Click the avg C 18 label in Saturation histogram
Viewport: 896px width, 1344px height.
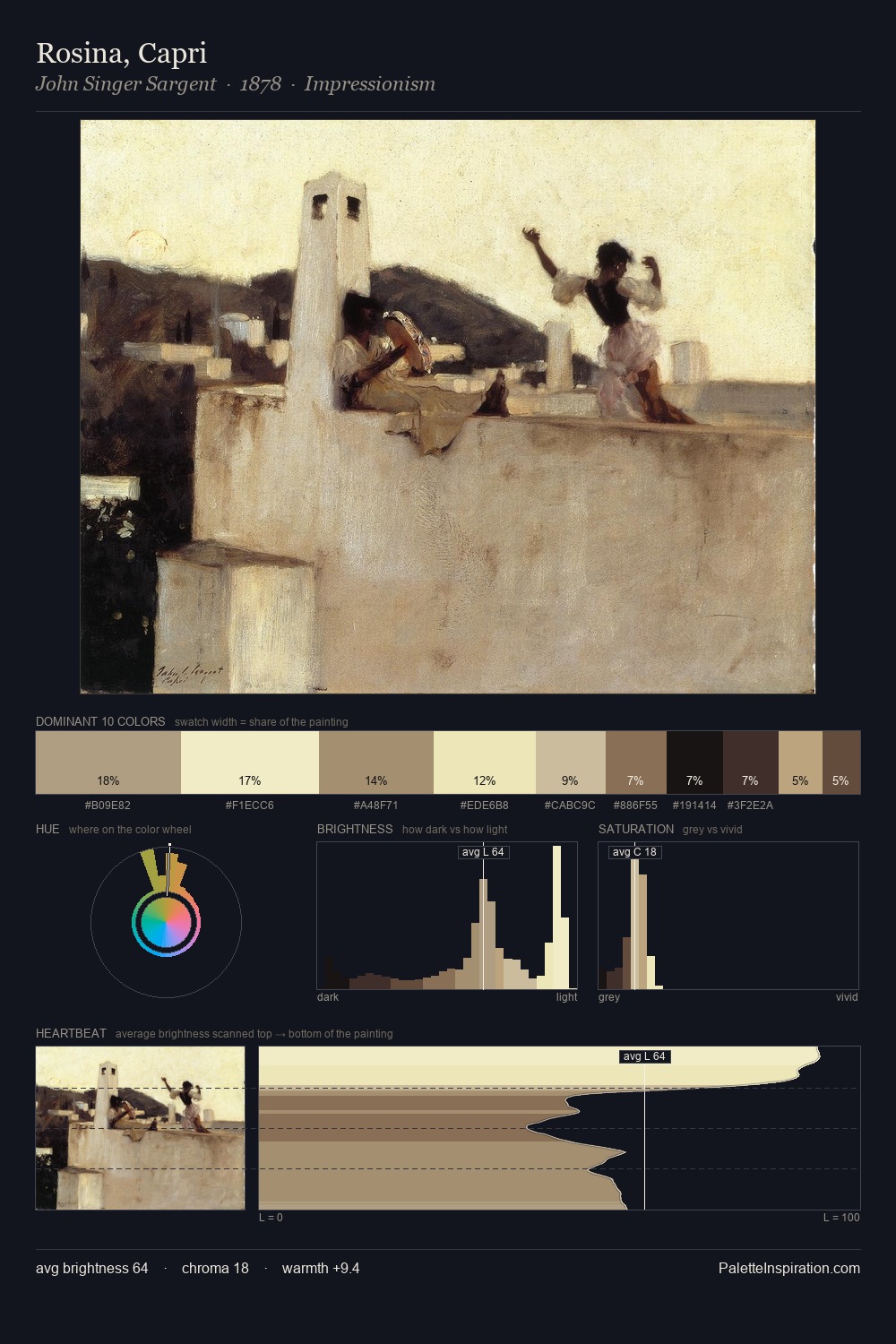click(x=634, y=852)
